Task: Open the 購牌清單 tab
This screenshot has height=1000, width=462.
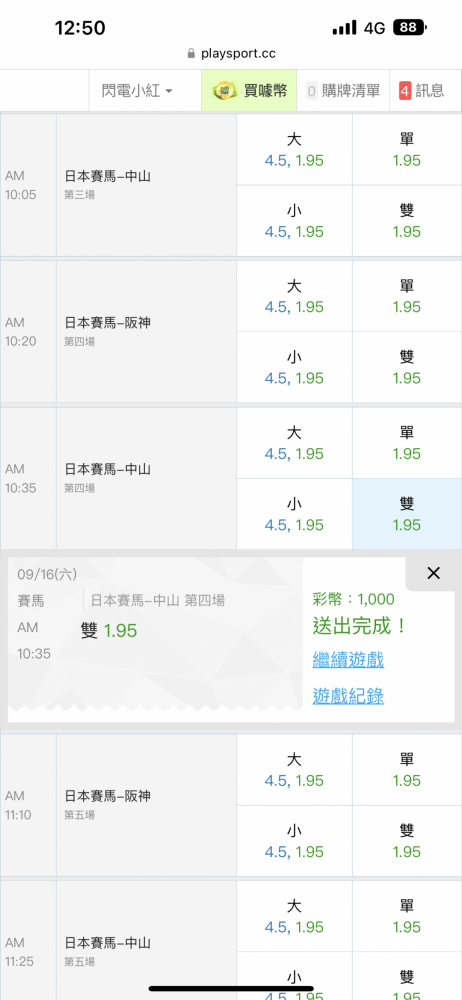Action: coord(343,91)
